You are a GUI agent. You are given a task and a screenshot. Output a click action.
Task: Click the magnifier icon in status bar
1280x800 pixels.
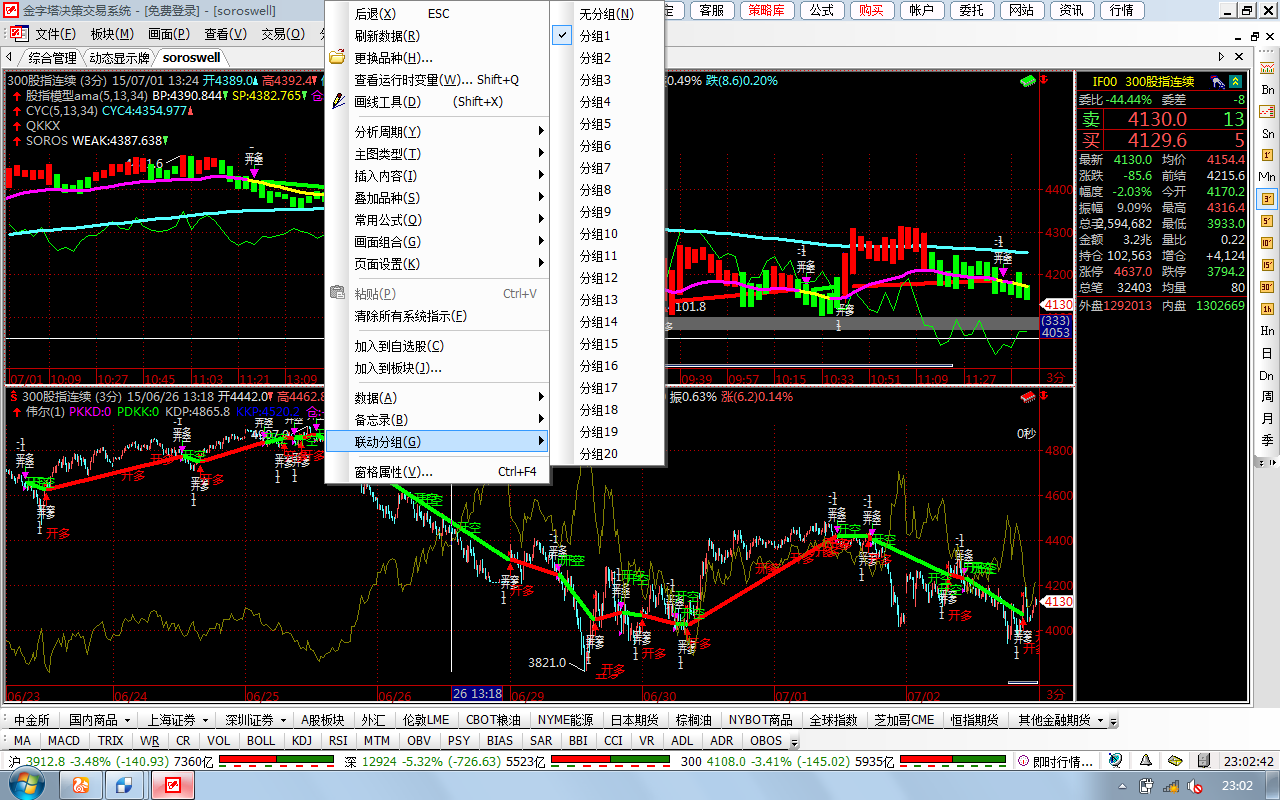(1116, 761)
